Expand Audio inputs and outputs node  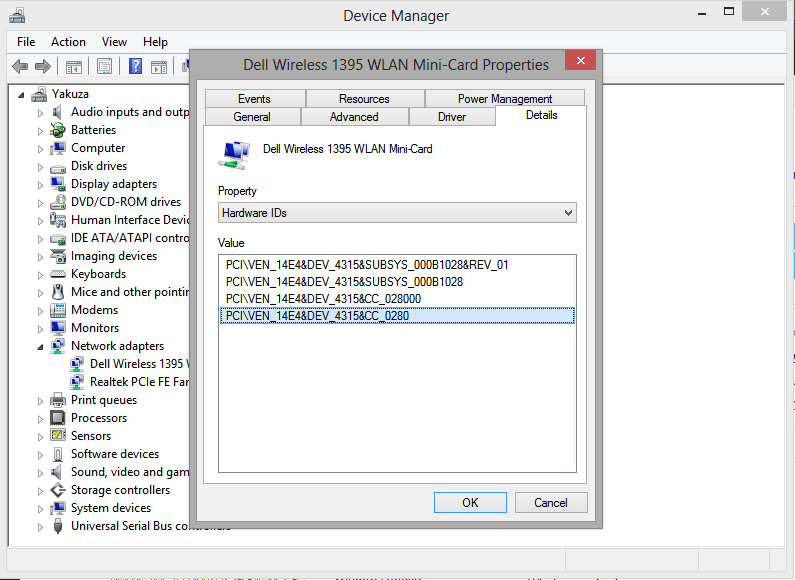(x=40, y=113)
